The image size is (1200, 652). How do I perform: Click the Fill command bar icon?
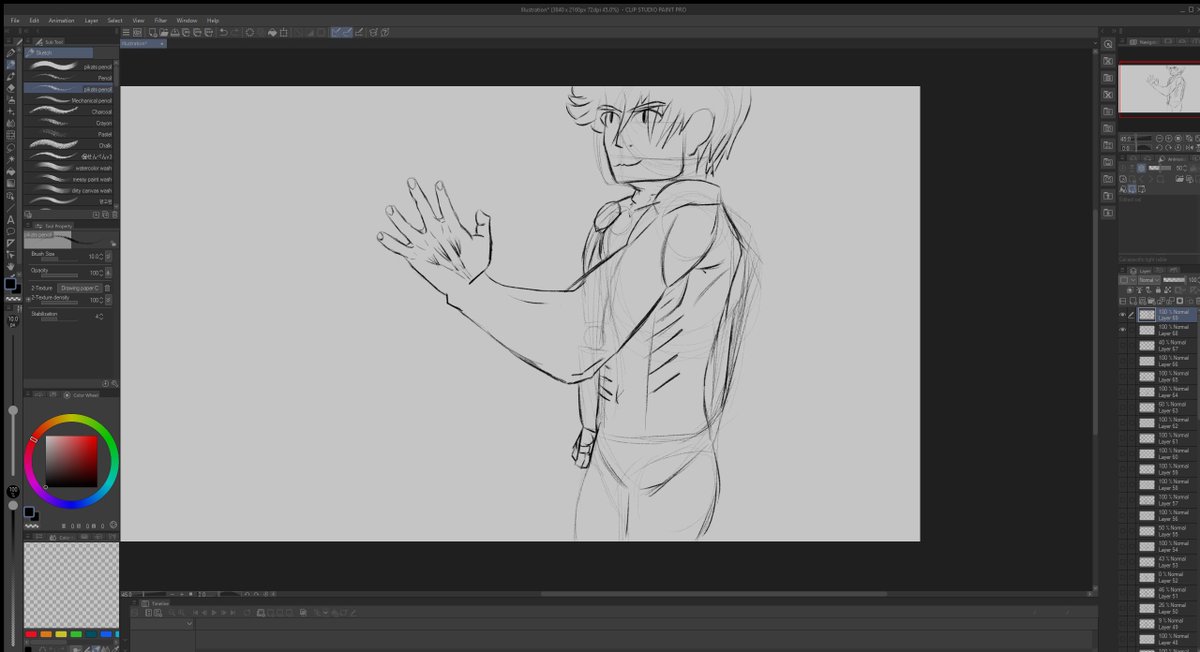tap(272, 32)
